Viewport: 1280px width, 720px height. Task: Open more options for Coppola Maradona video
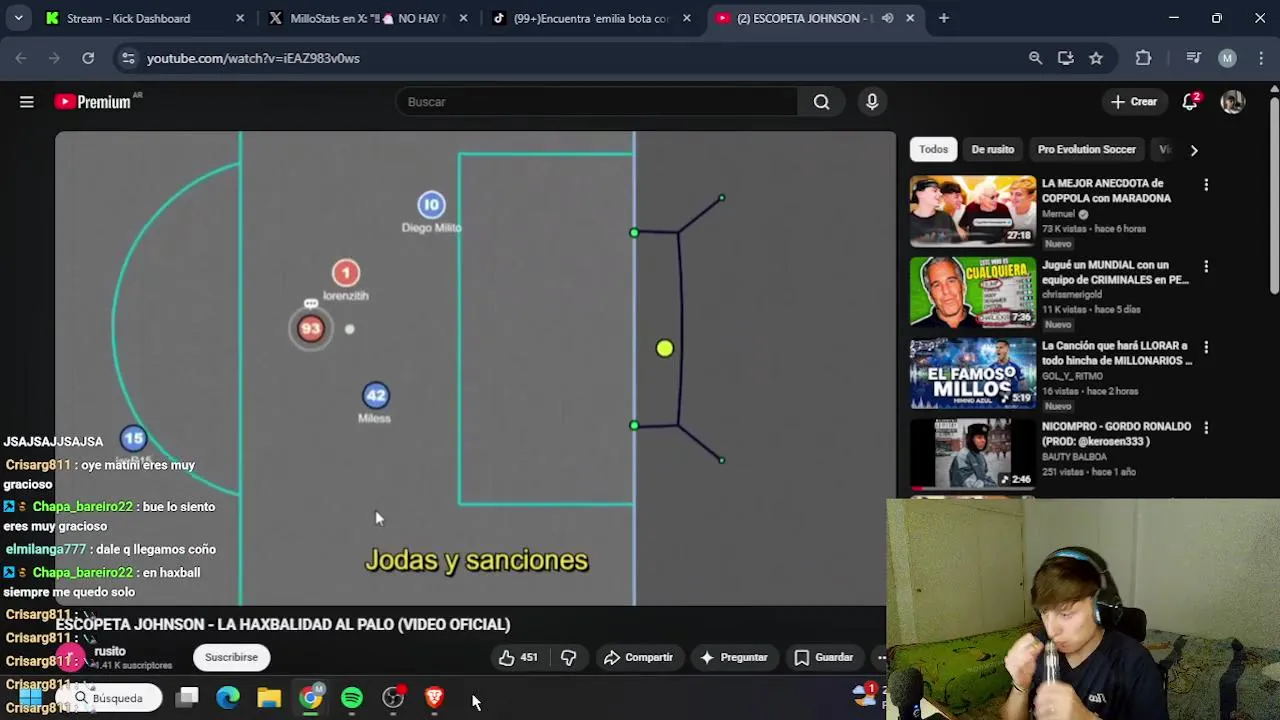tap(1206, 185)
